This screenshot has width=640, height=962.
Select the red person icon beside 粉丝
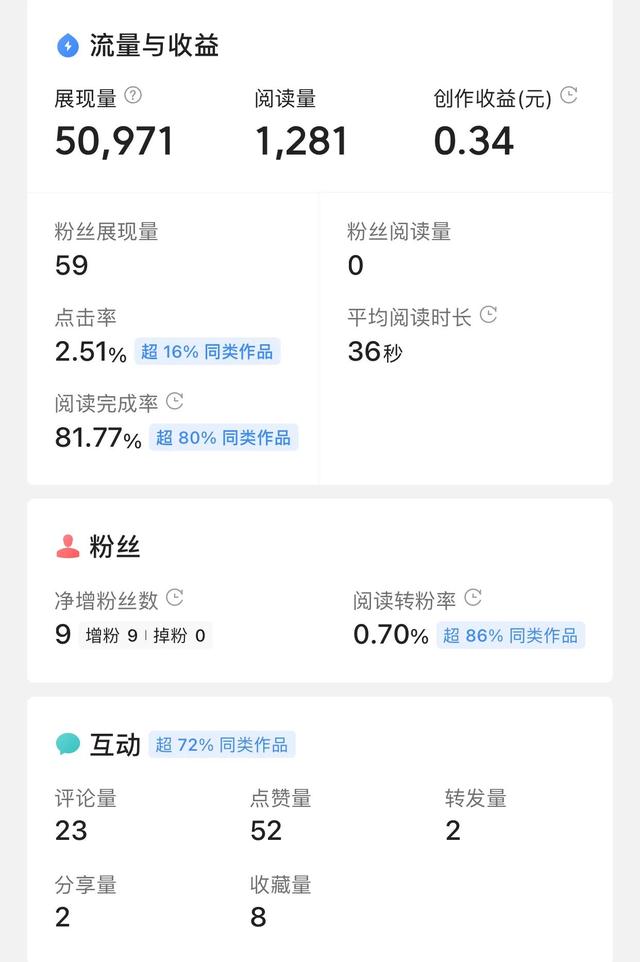68,547
